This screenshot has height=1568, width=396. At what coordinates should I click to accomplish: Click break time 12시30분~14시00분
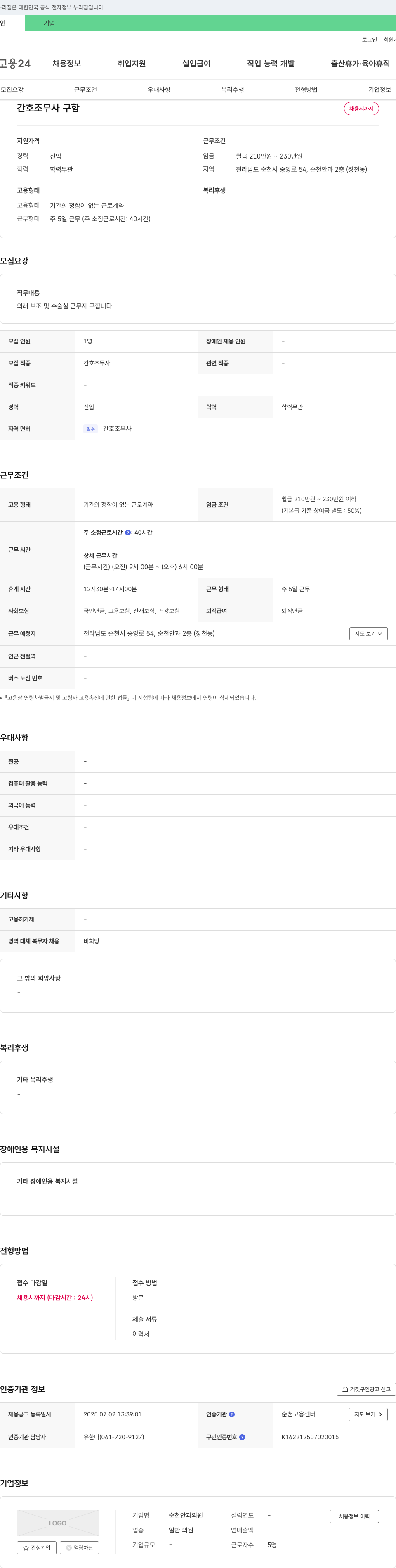110,589
